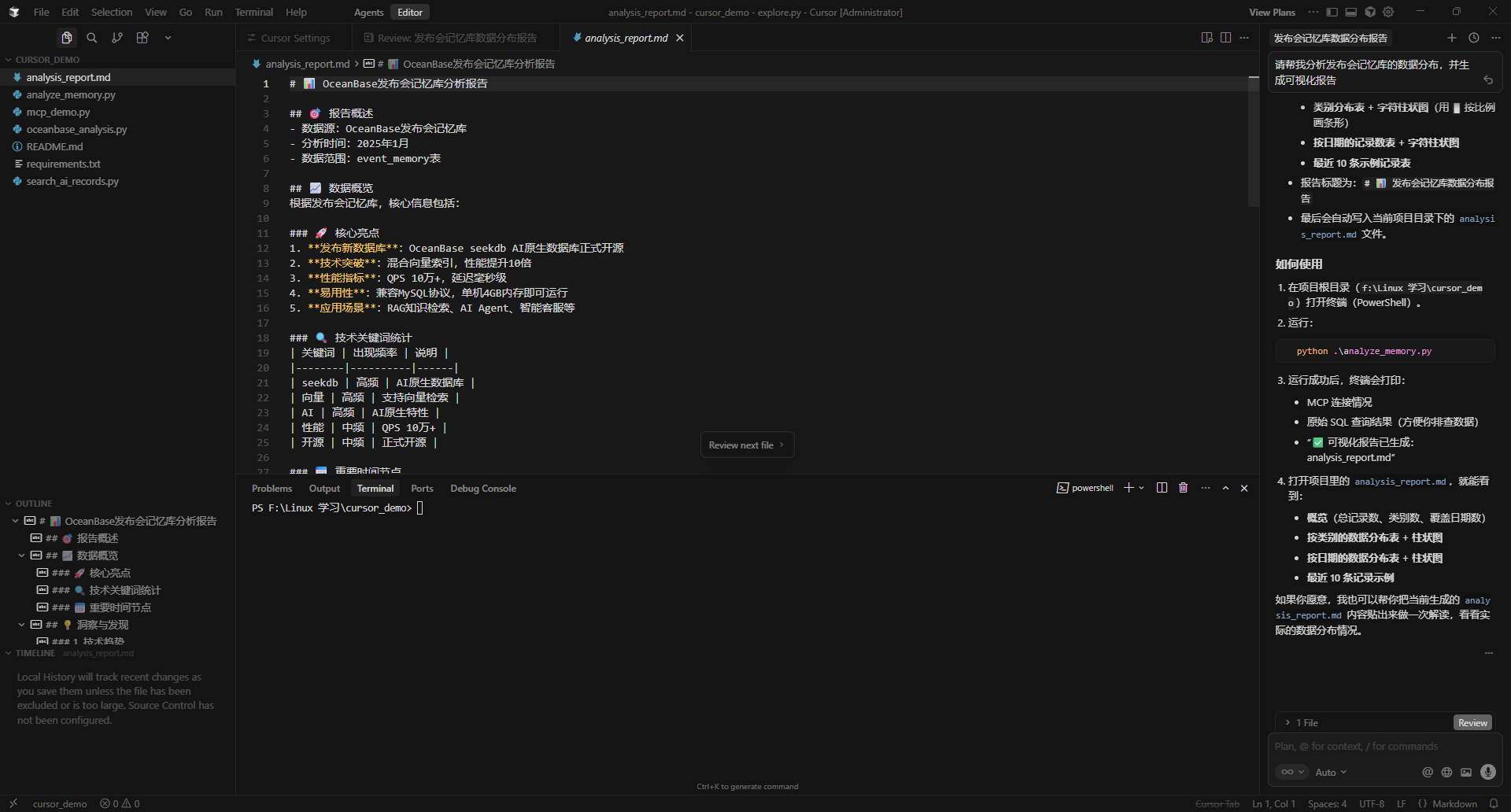Kill the terminal with the trash icon
The image size is (1511, 812).
click(x=1183, y=488)
